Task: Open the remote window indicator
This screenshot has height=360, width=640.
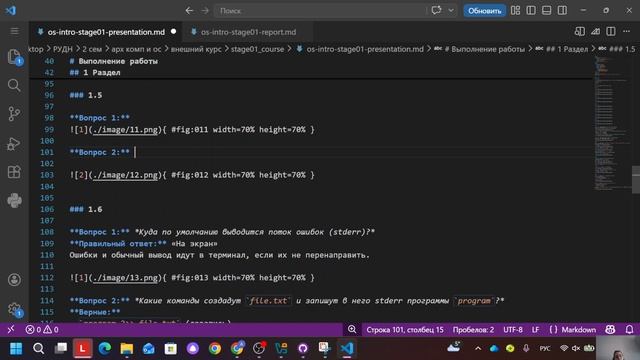Action: pyautogui.click(x=11, y=329)
